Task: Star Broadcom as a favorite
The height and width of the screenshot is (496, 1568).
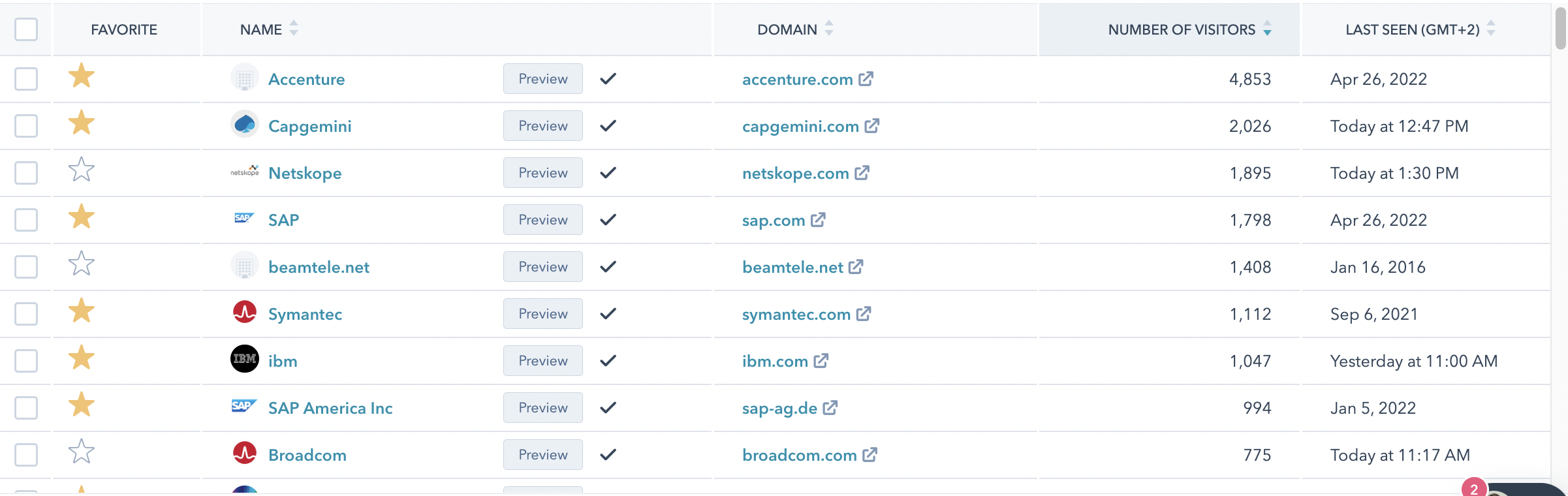Action: click(82, 452)
